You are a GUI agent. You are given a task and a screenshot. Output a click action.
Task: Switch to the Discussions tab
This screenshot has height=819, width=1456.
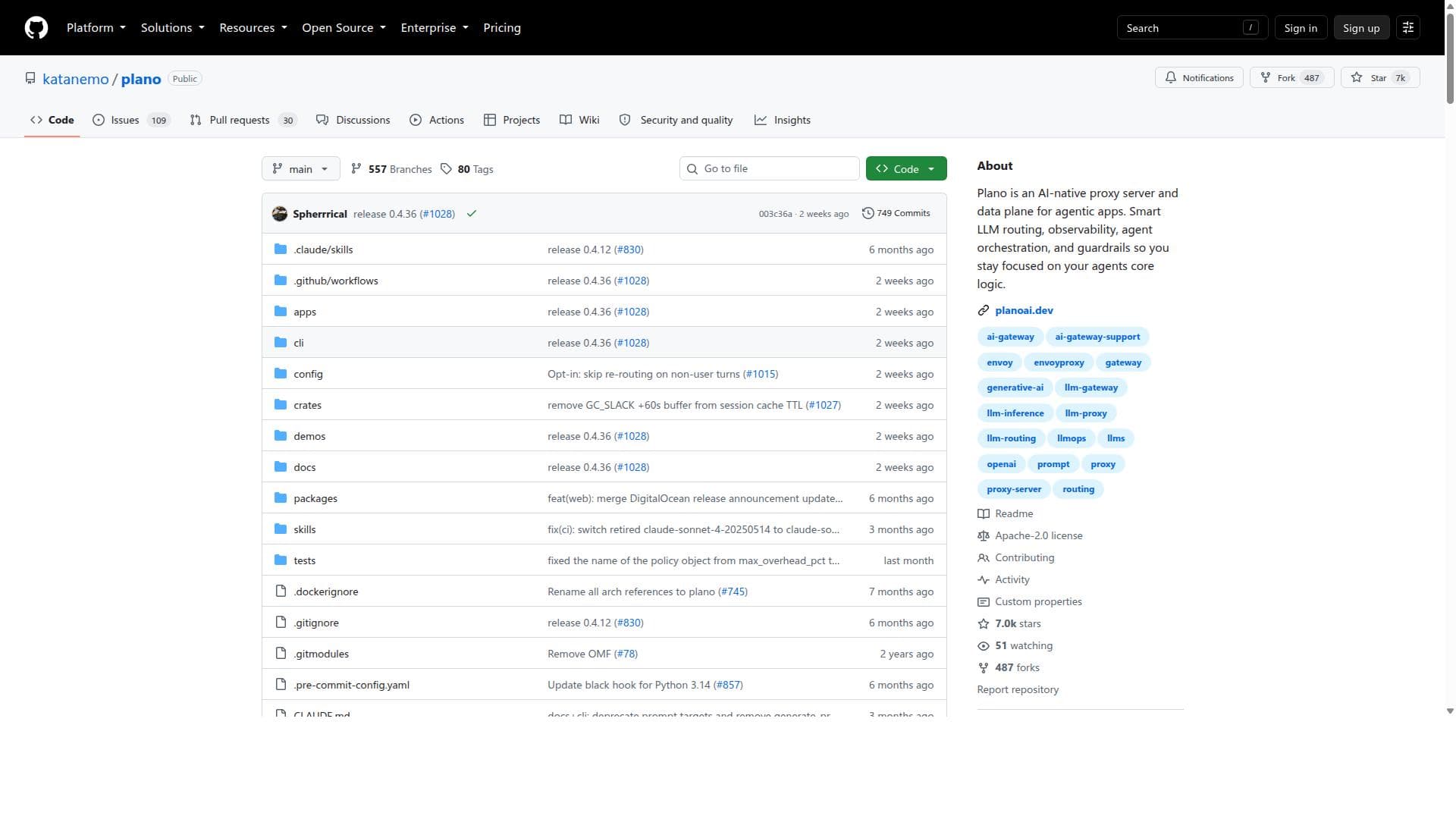(x=353, y=121)
